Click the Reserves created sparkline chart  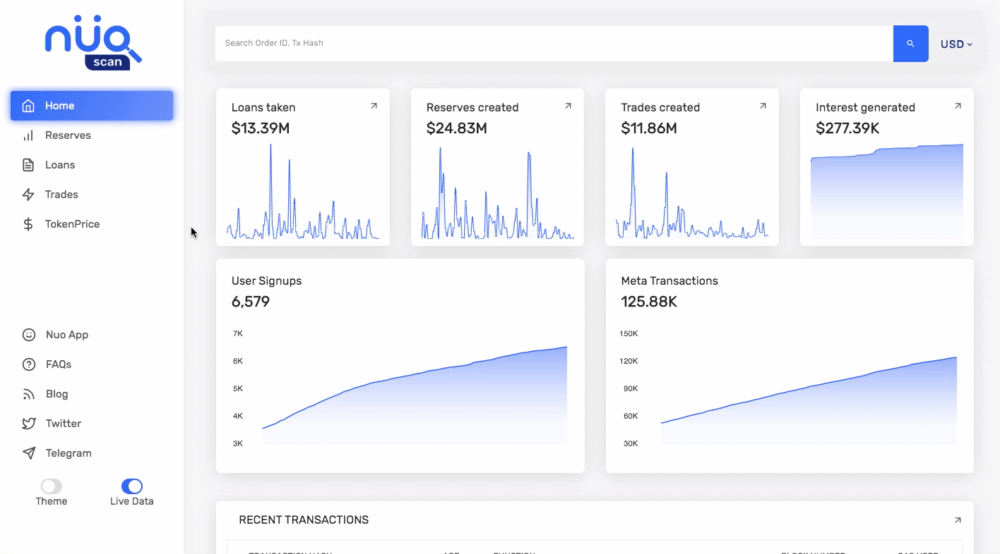497,193
